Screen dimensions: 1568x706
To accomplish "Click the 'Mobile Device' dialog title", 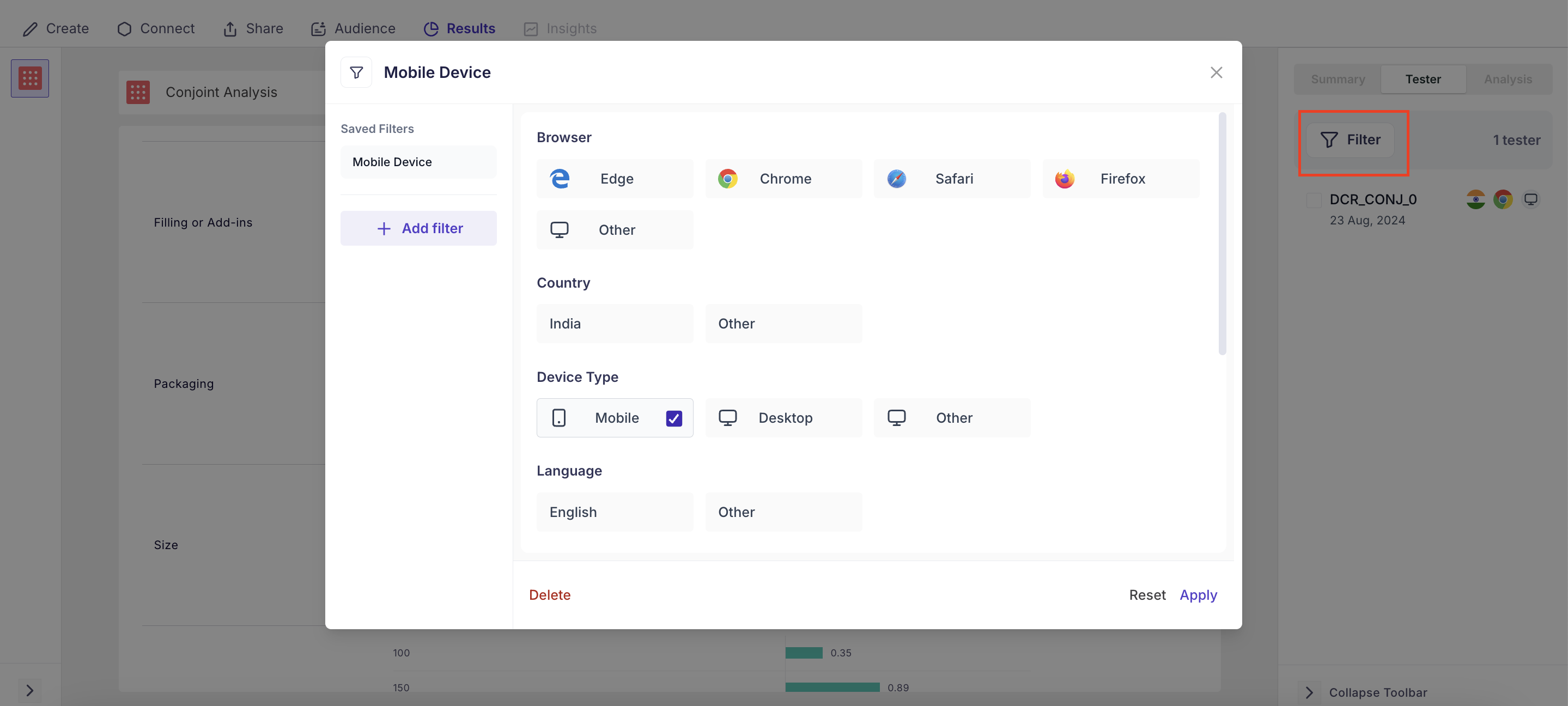I will 437,72.
